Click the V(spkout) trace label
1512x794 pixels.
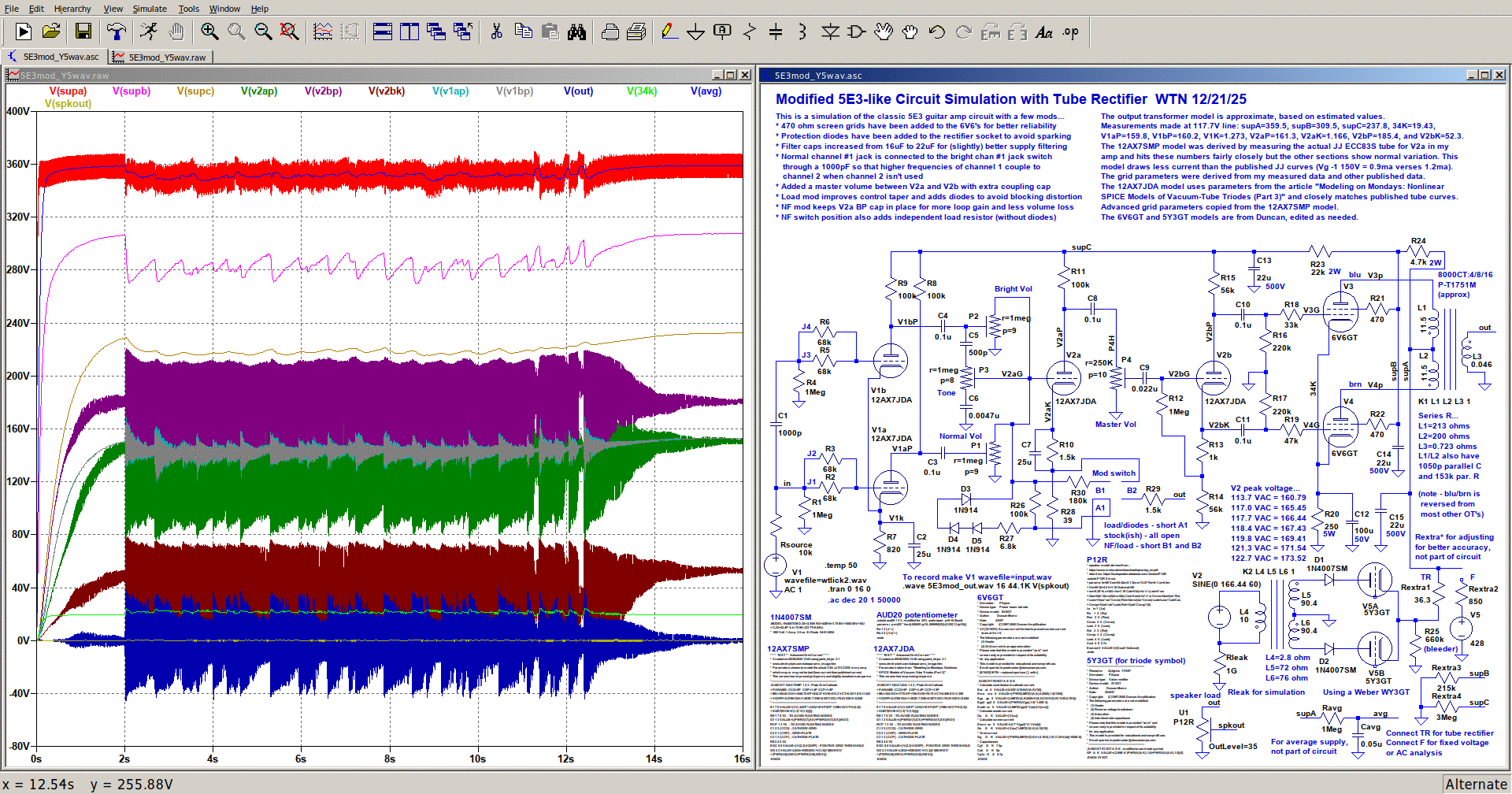click(68, 104)
